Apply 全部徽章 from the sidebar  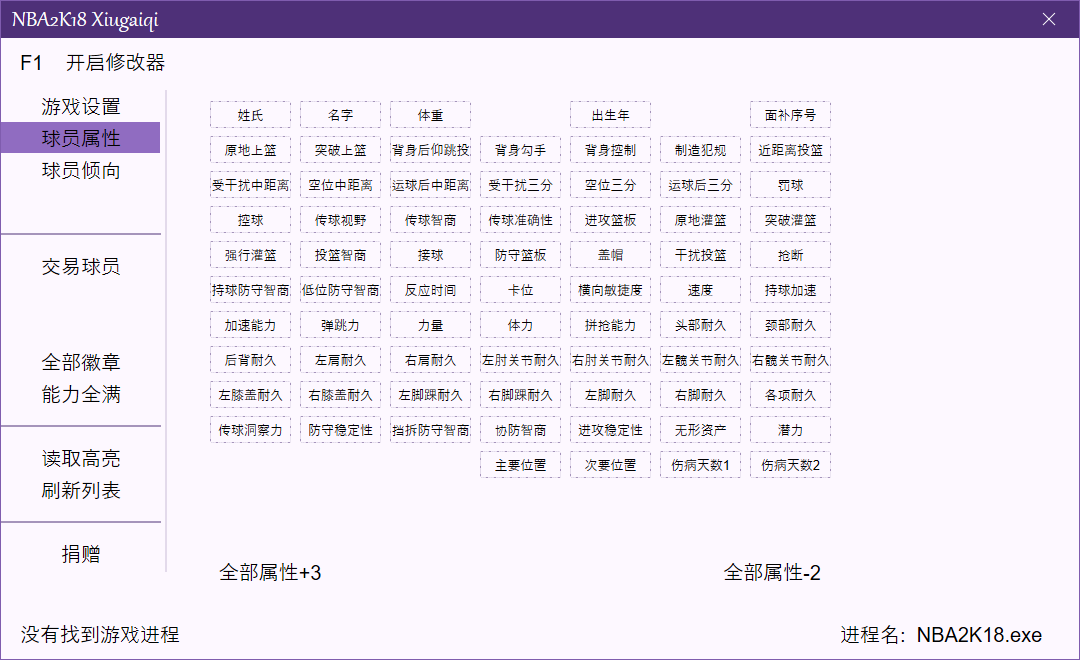[x=80, y=362]
